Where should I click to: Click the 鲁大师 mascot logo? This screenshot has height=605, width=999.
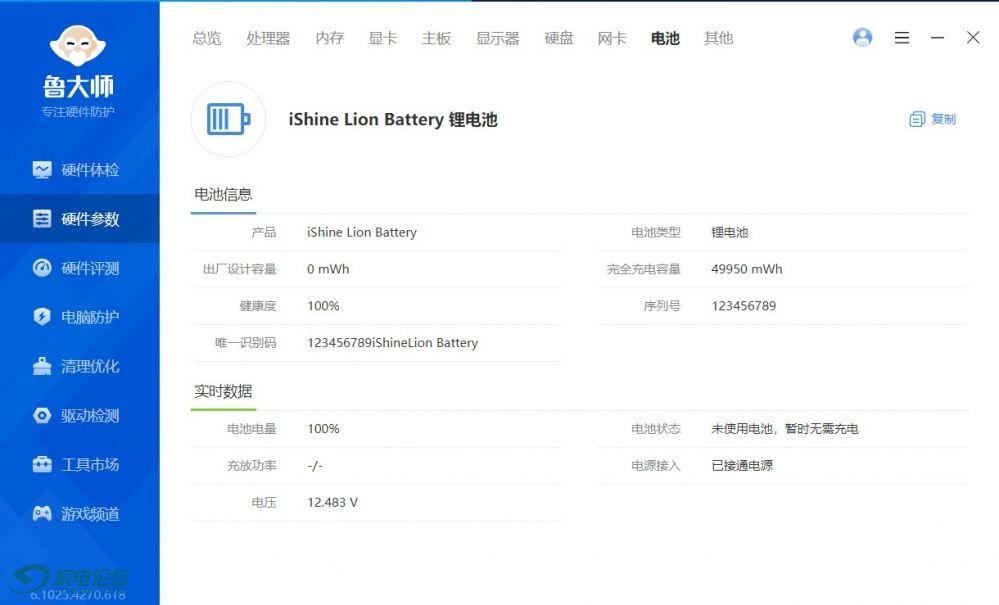click(78, 46)
